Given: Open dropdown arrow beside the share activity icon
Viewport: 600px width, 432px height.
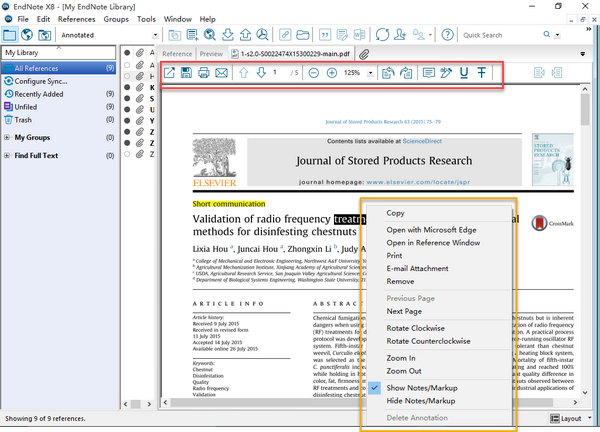Looking at the screenshot, I should 430,35.
